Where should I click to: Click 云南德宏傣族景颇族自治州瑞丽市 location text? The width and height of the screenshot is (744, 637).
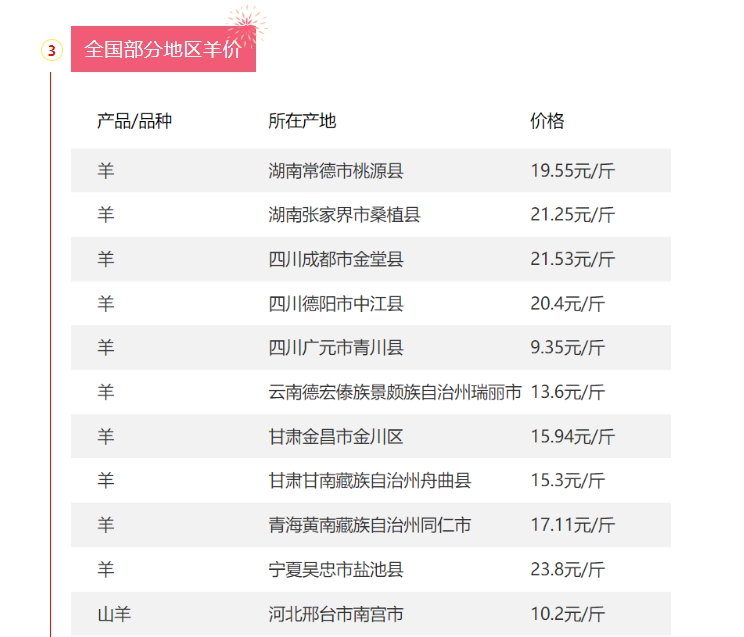pyautogui.click(x=395, y=393)
